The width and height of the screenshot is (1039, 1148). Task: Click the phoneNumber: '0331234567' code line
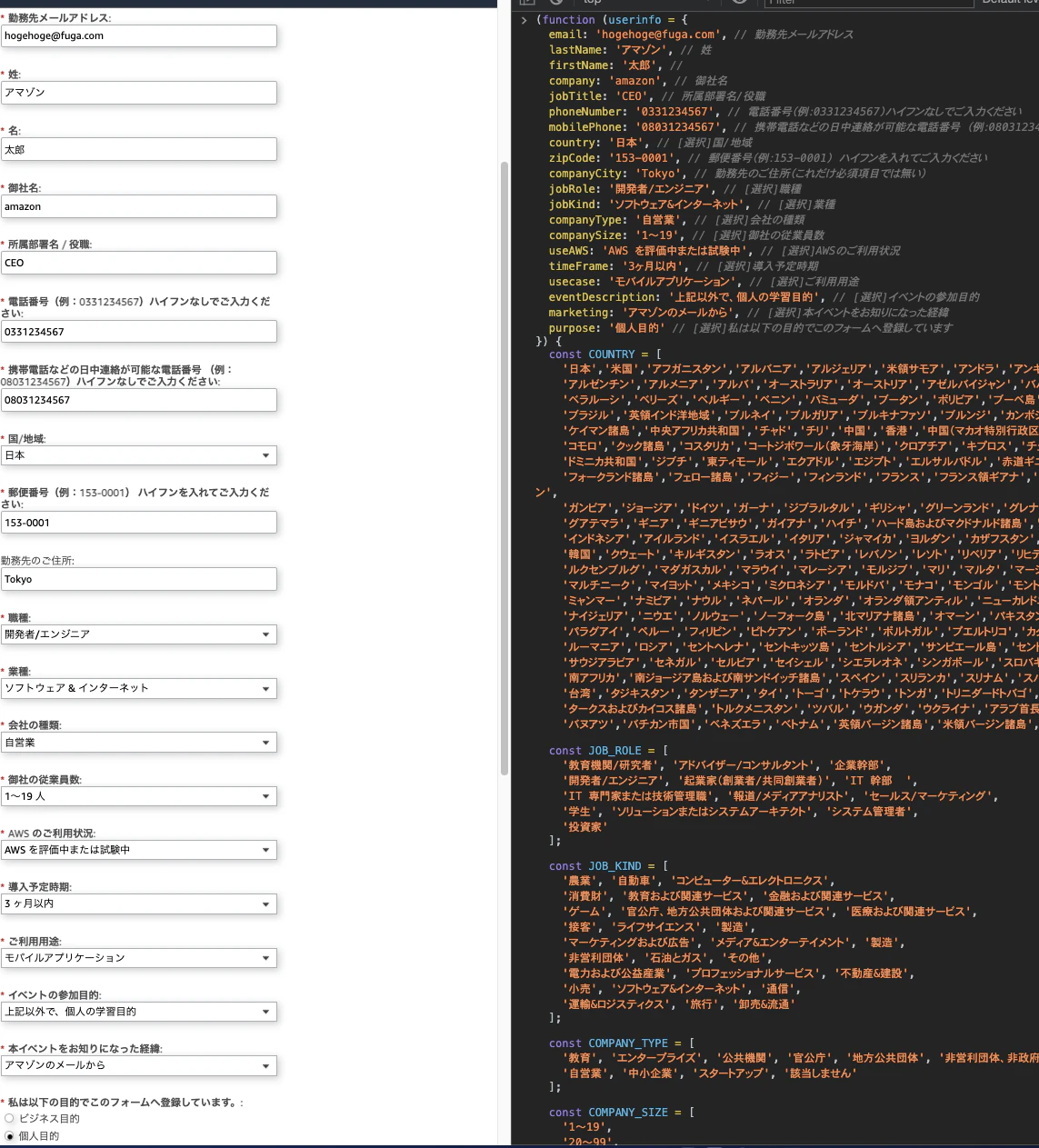tap(785, 112)
